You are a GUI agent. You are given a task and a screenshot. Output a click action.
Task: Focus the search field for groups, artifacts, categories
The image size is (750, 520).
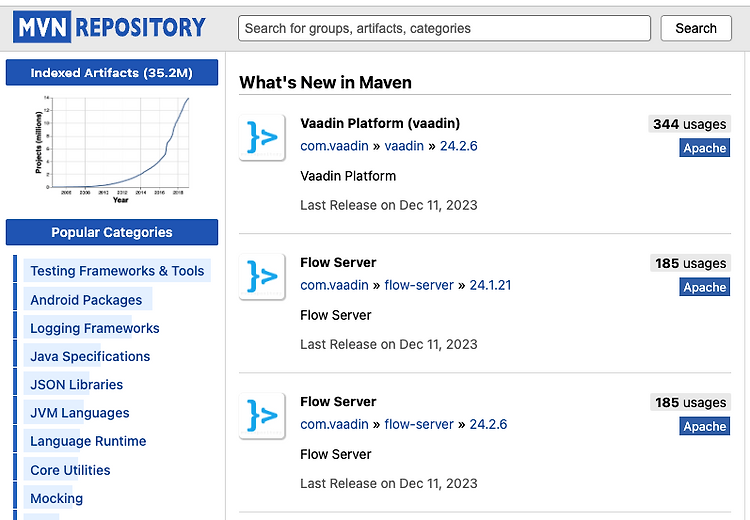pyautogui.click(x=444, y=28)
